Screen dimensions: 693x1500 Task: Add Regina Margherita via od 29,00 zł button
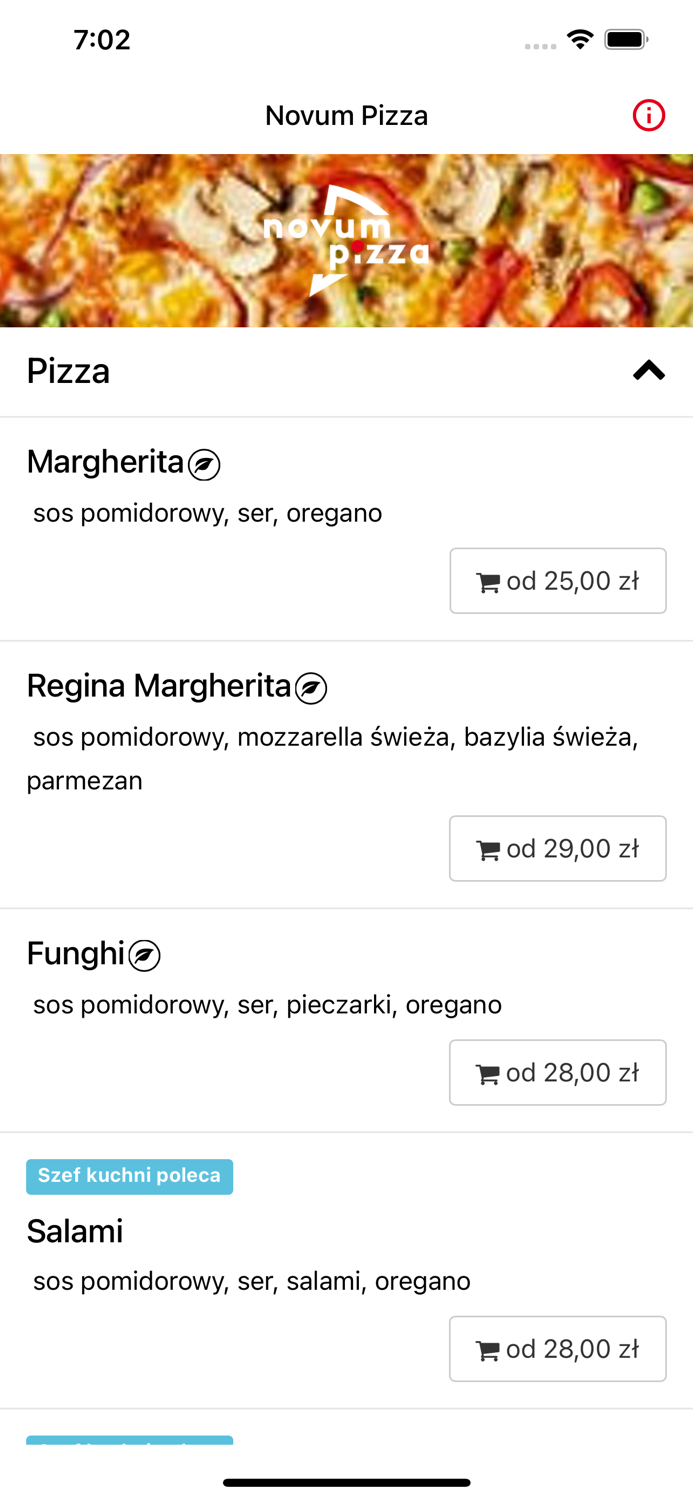pos(557,849)
